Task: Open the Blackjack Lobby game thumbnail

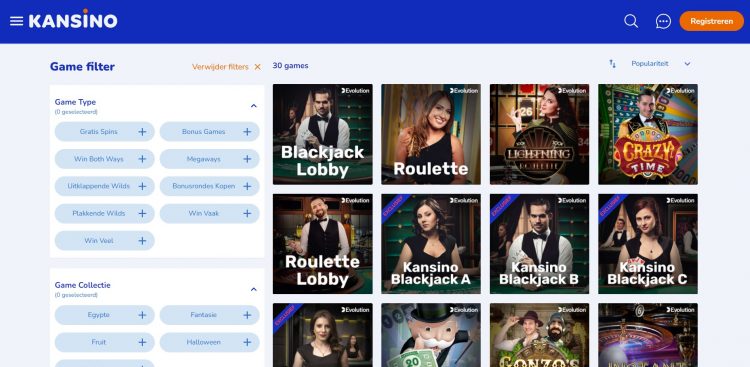Action: [323, 134]
